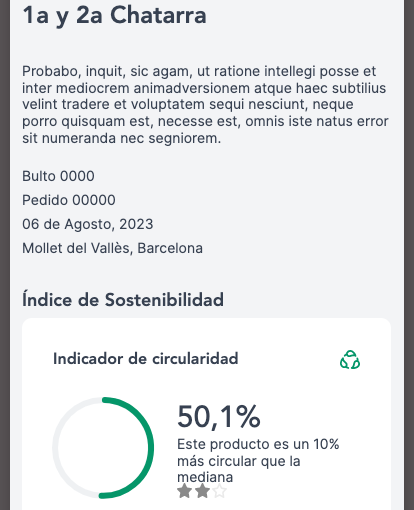The image size is (414, 510).
Task: Click the 'Indicador de circularidad' card title
Action: pyautogui.click(x=146, y=359)
